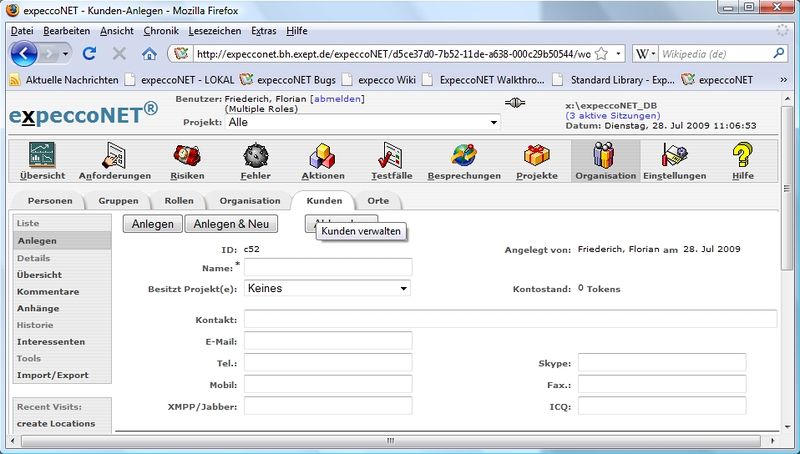800x454 pixels.
Task: Click into the E-Mail input field
Action: [x=328, y=341]
